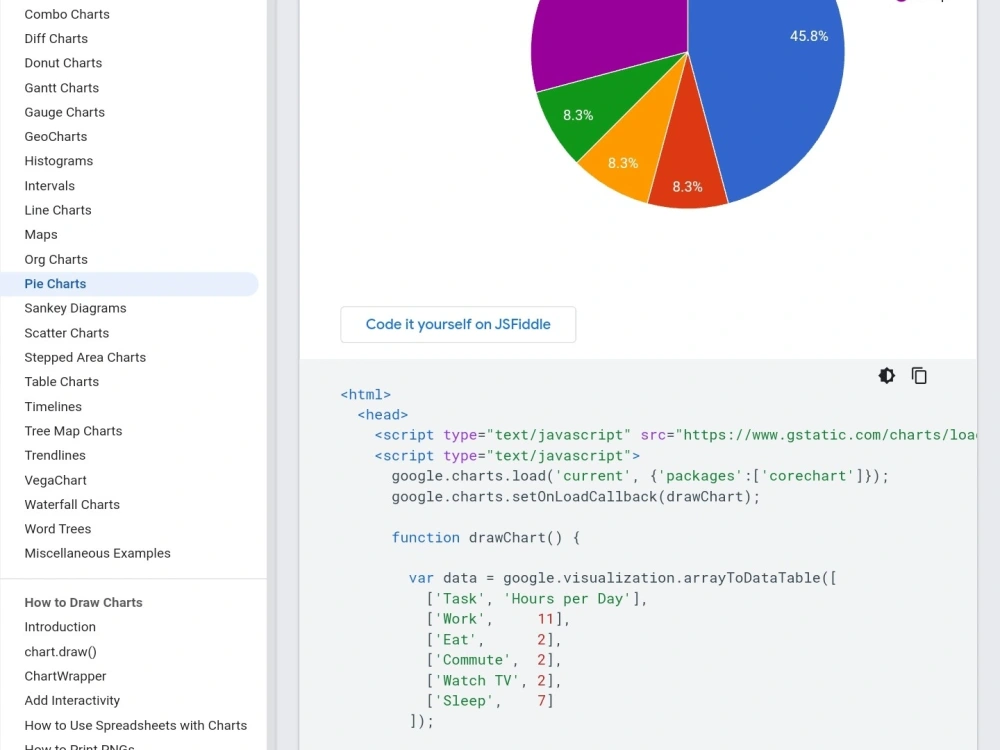This screenshot has width=1000, height=750.
Task: Select the How to Draw Charts heading
Action: (84, 602)
